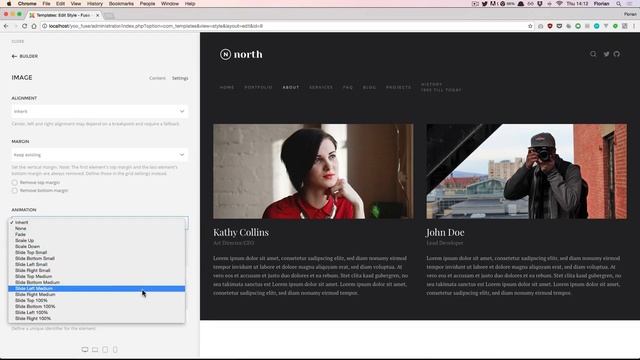Open Chrome History menu
The width and height of the screenshot is (640, 360).
pyautogui.click(x=95, y=4)
